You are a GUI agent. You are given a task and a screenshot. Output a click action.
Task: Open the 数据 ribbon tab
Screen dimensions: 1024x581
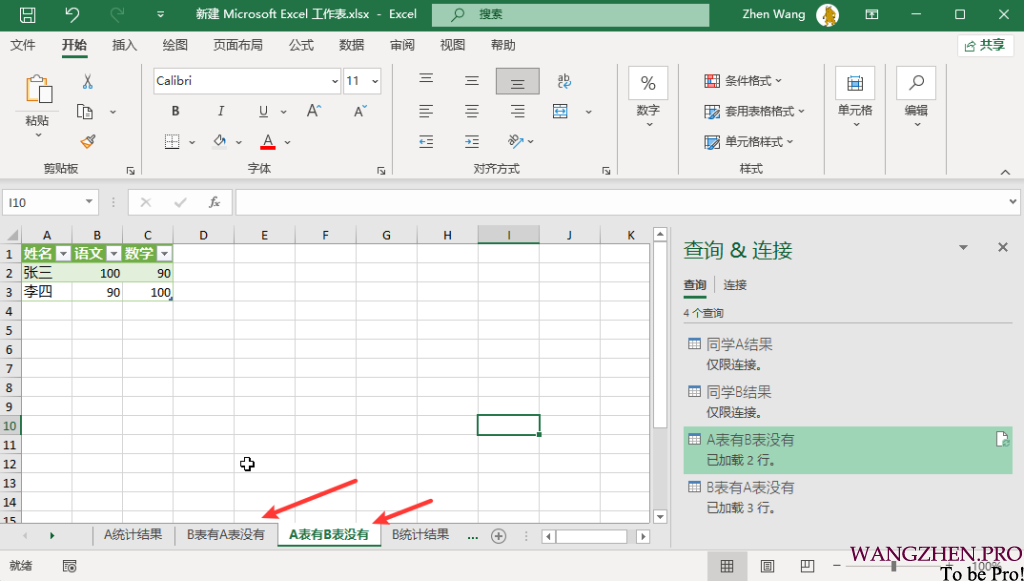click(351, 45)
